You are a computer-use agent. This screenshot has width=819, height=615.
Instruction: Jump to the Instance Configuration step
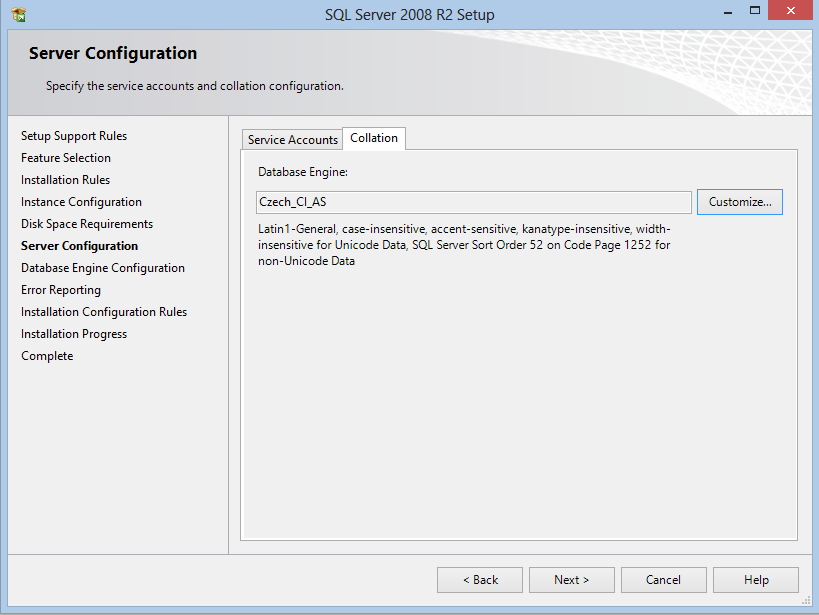81,202
